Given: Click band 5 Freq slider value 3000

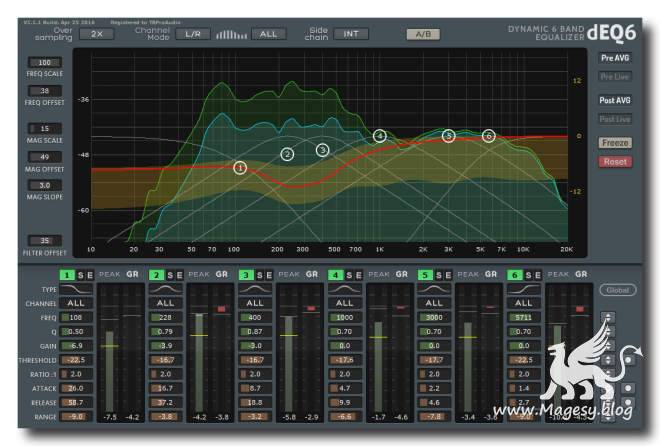Looking at the screenshot, I should pos(434,317).
